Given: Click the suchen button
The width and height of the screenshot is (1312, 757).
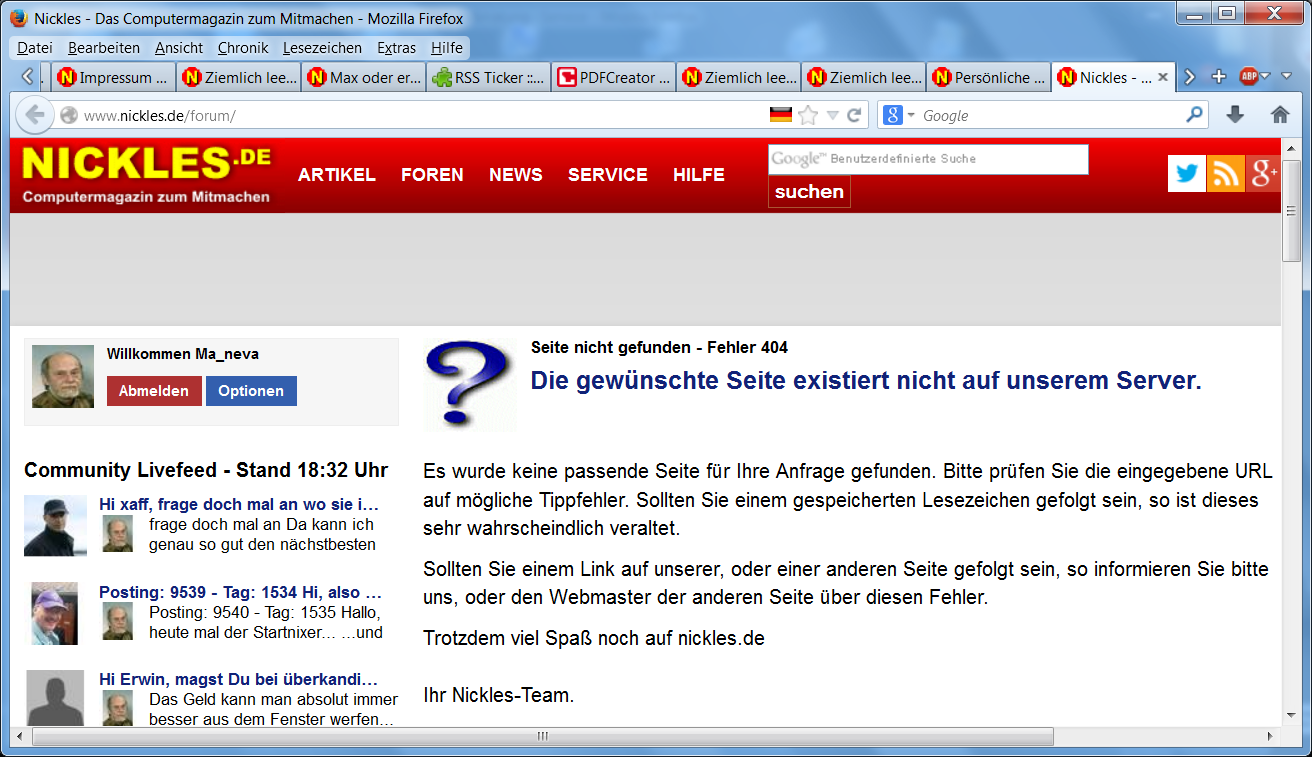Looking at the screenshot, I should pos(809,192).
